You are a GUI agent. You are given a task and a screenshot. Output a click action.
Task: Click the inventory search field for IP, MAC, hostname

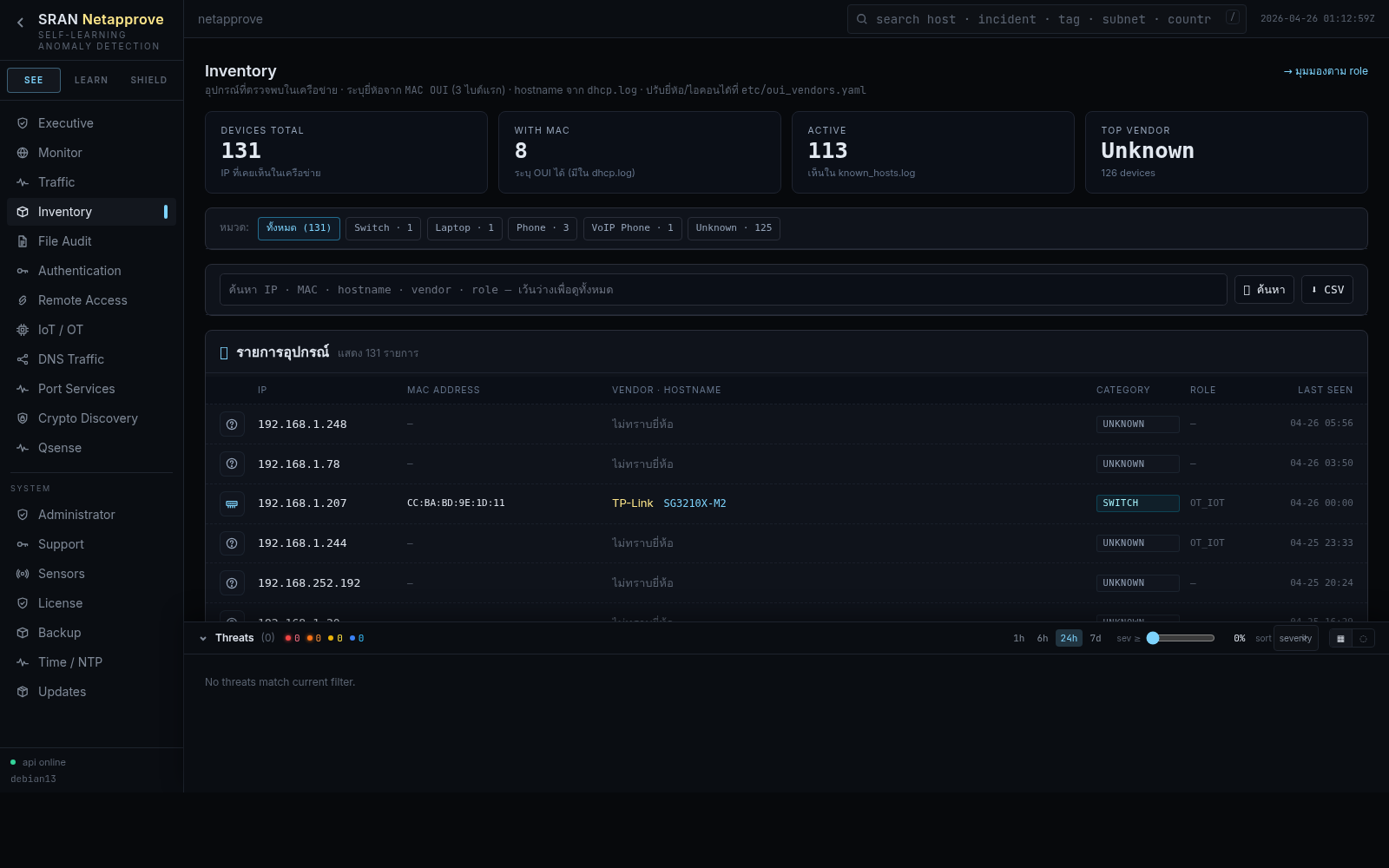722,290
